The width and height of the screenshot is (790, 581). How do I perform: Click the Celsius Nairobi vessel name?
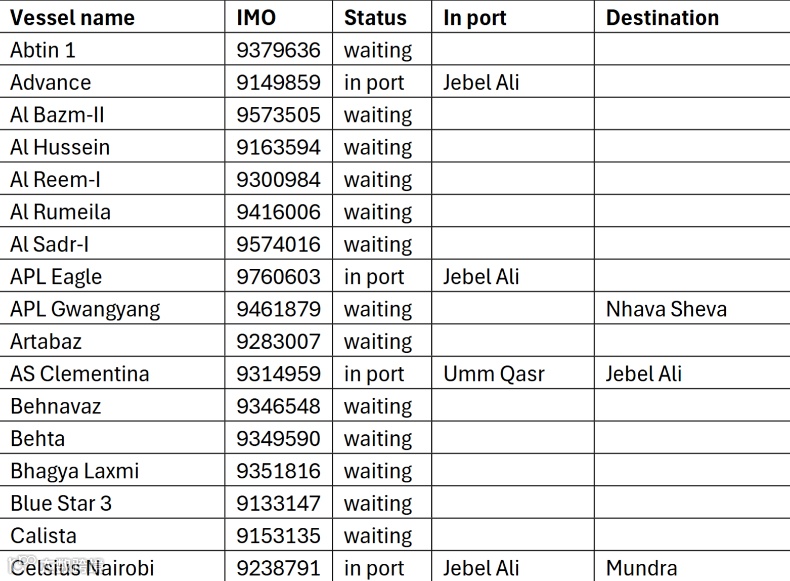tap(82, 568)
